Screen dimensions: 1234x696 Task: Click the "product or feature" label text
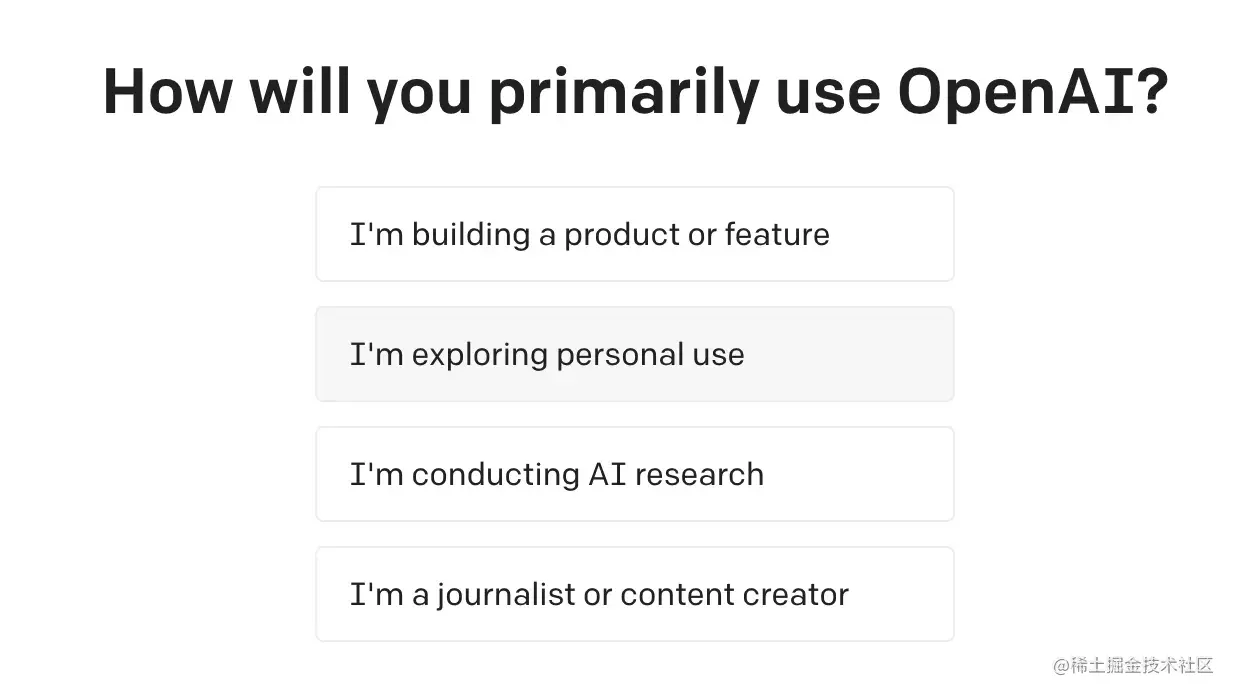click(697, 235)
